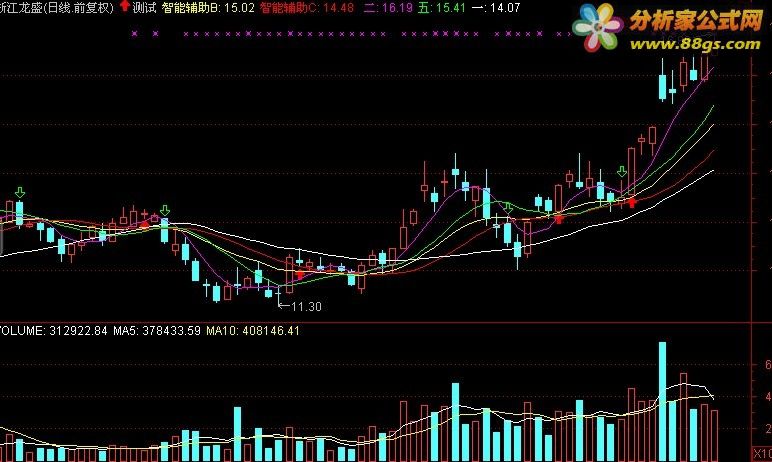Click the red up arrow signal farthest right
Screen dimensions: 772x462
point(633,202)
